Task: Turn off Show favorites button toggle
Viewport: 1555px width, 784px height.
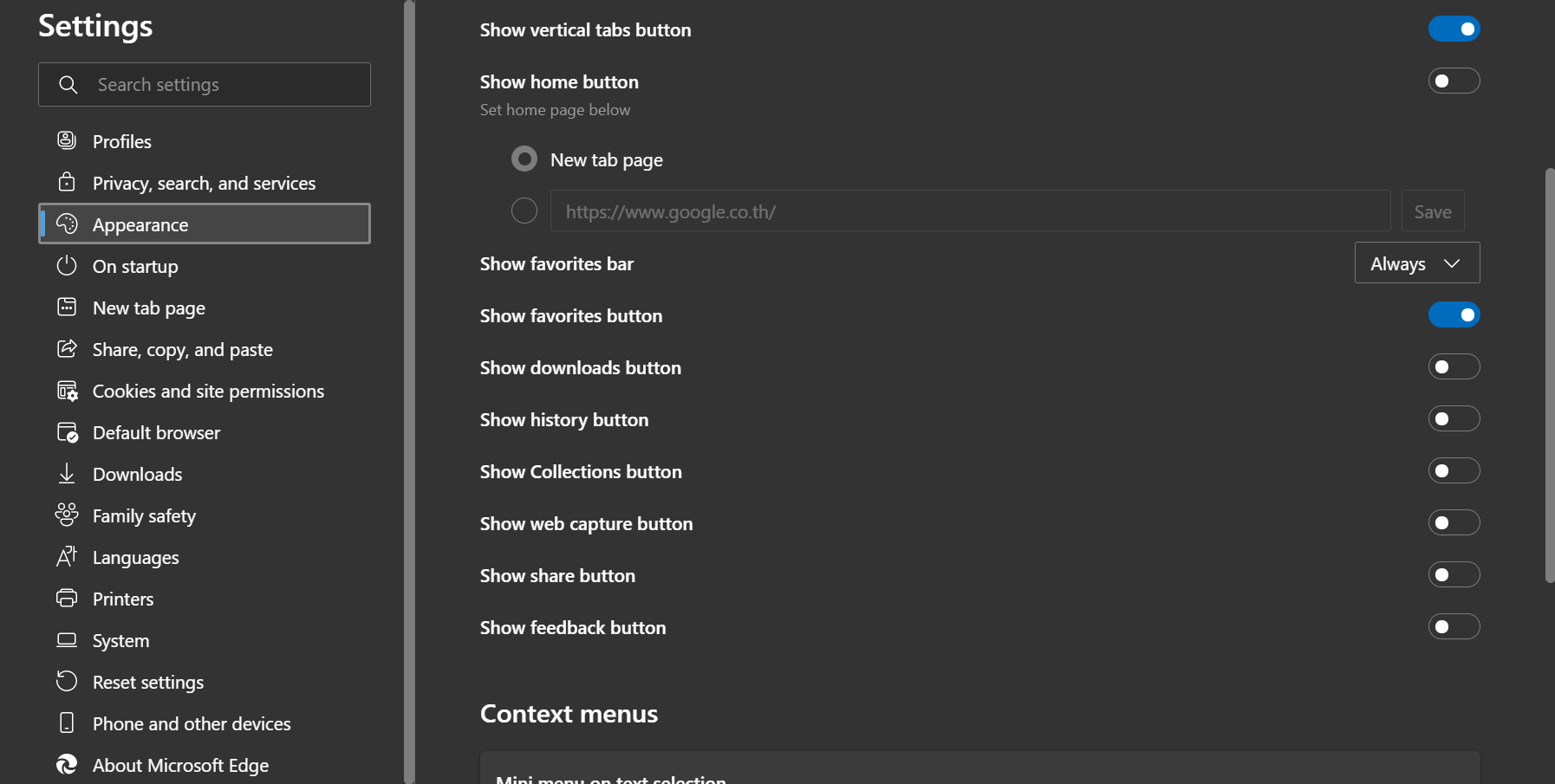Action: click(x=1454, y=314)
